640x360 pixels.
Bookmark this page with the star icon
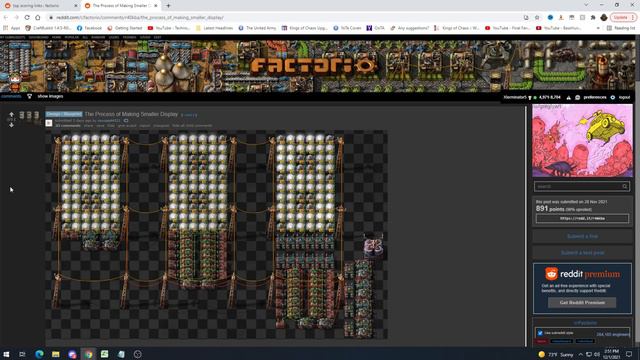pos(537,18)
